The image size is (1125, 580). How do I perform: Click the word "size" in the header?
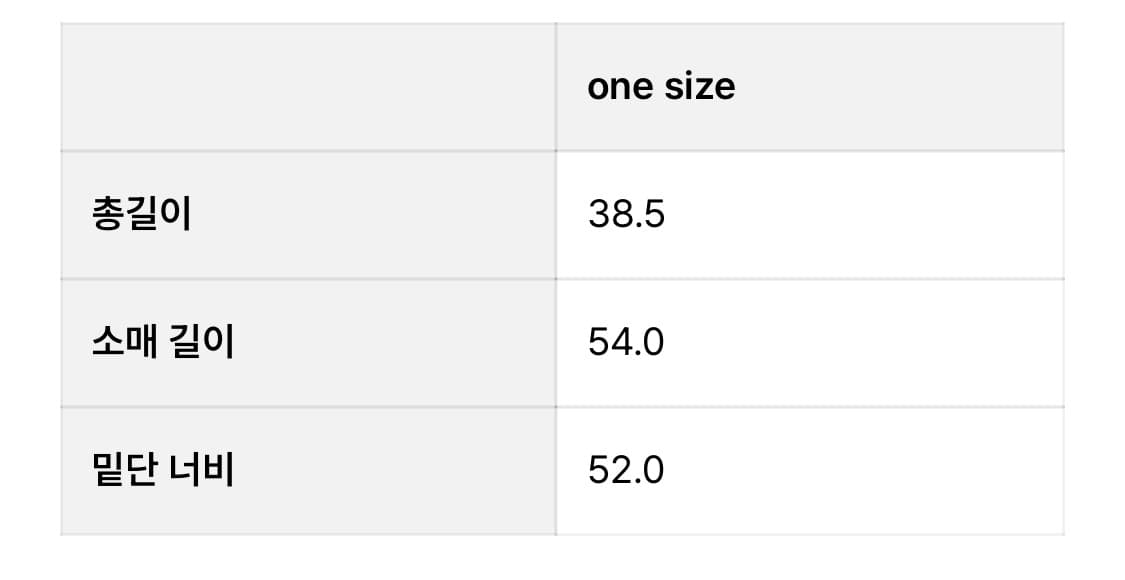[x=699, y=87]
